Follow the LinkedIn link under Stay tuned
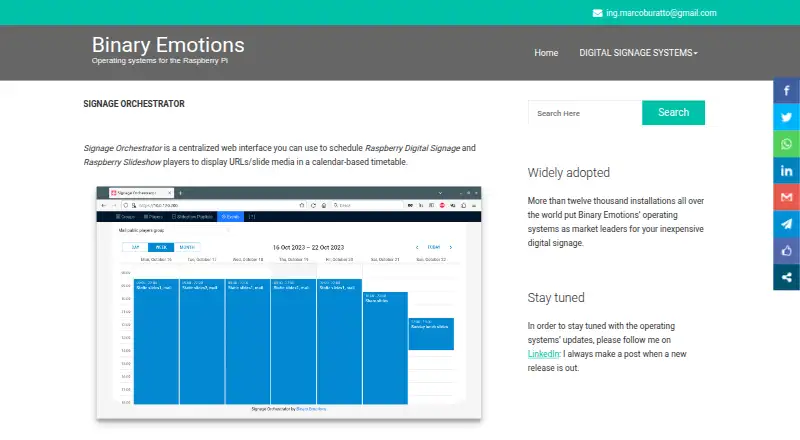 (543, 354)
